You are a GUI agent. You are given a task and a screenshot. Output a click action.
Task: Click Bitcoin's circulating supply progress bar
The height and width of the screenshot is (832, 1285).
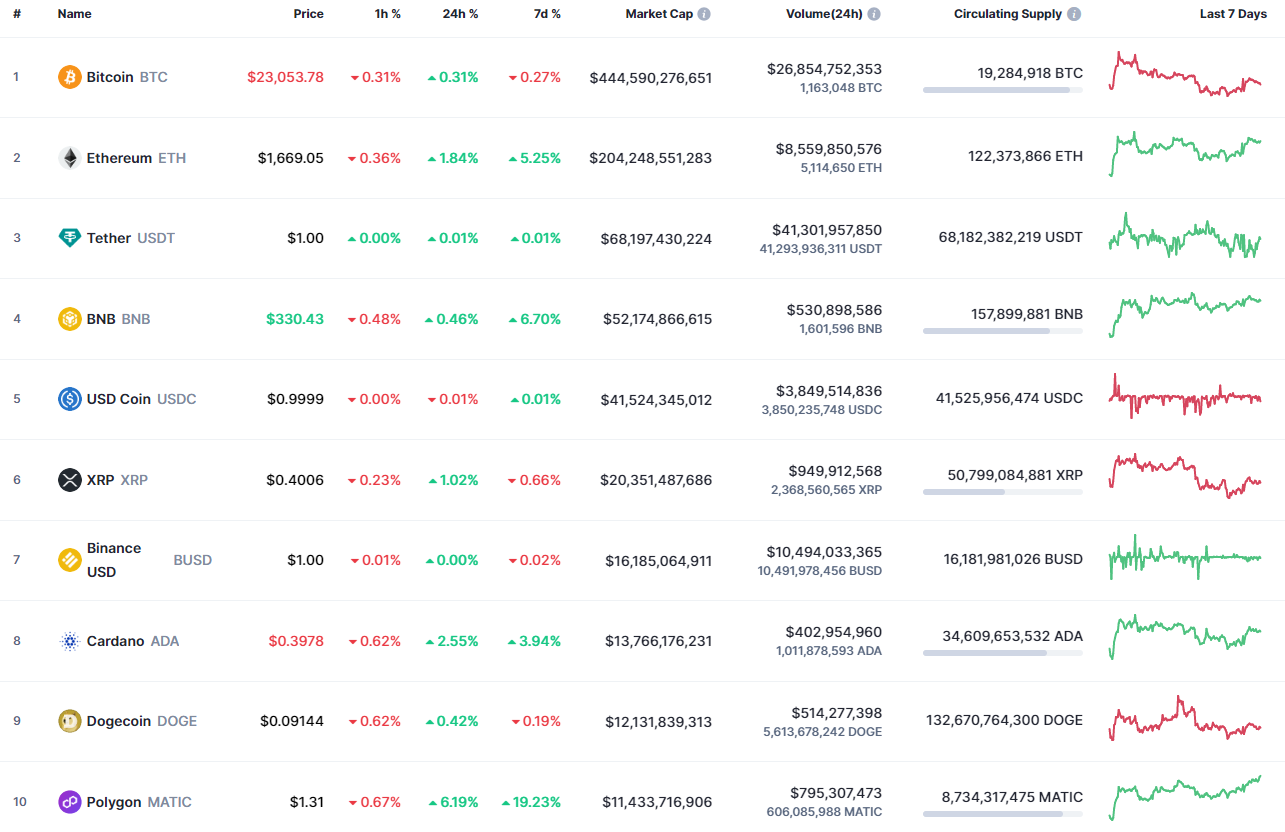tap(1002, 90)
